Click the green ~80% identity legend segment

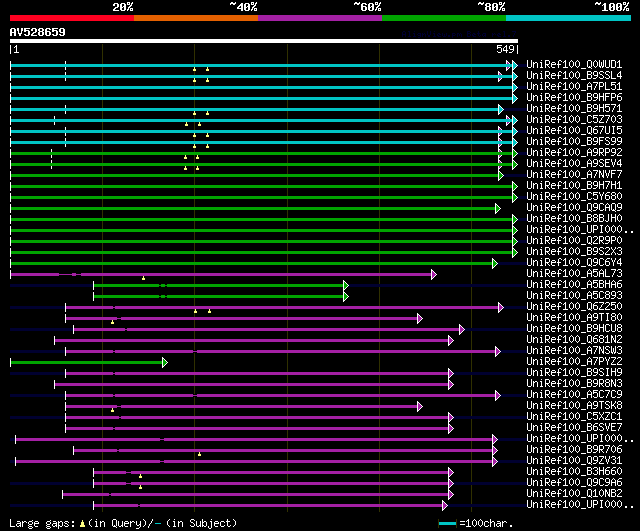pyautogui.click(x=444, y=18)
